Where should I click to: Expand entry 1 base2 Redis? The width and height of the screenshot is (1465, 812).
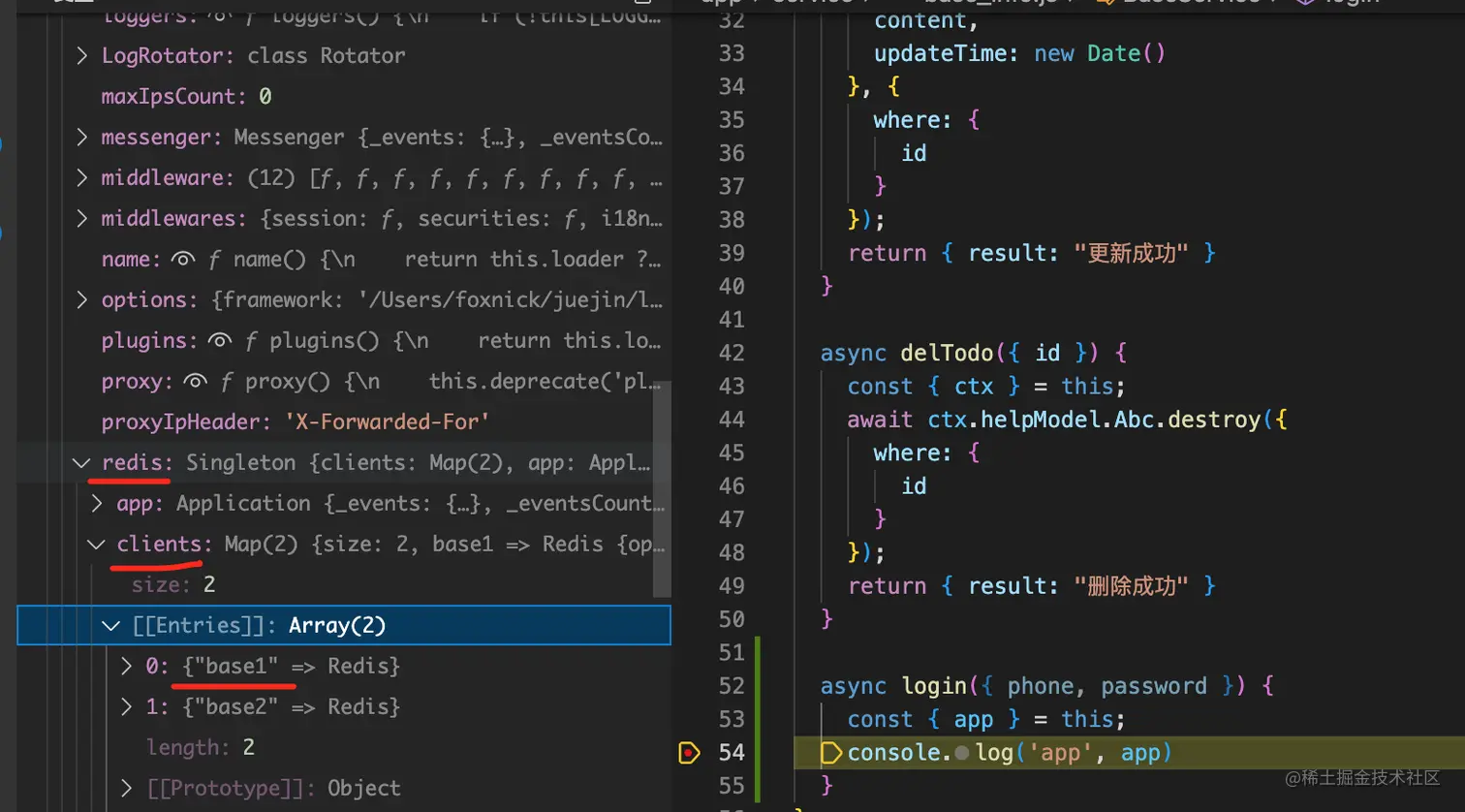[x=126, y=707]
